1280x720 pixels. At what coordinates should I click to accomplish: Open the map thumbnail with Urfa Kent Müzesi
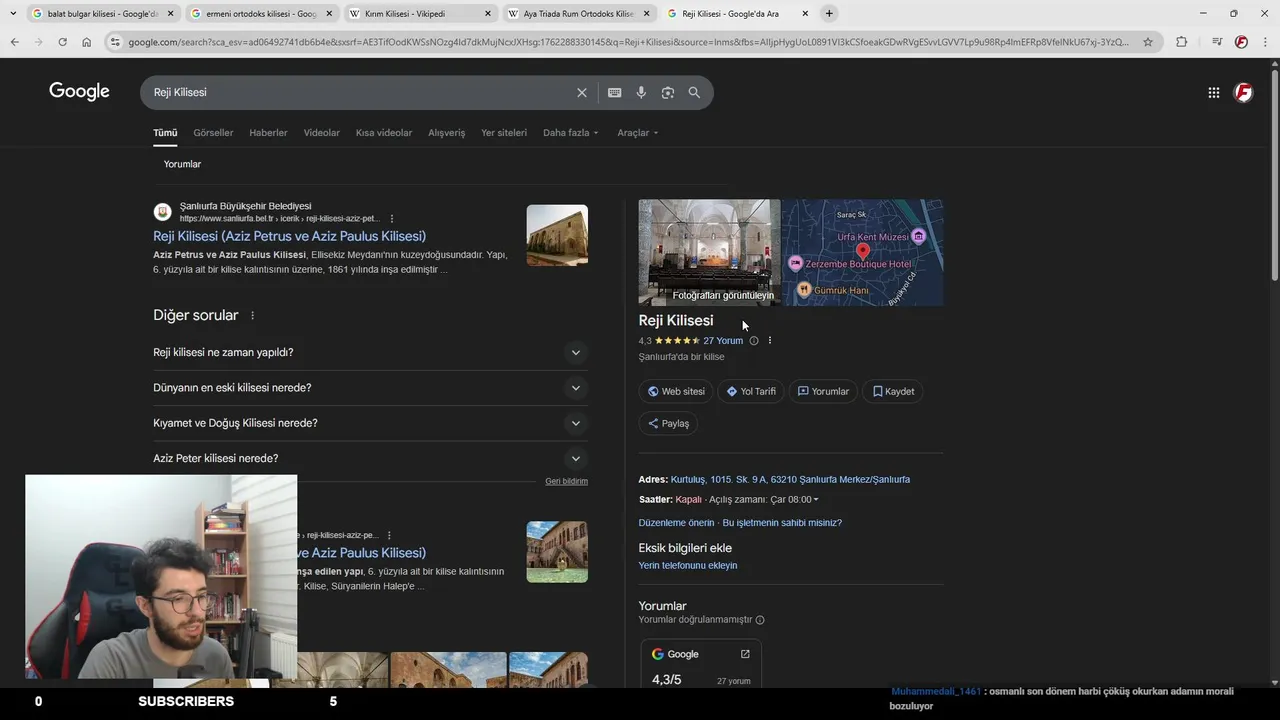pos(863,252)
